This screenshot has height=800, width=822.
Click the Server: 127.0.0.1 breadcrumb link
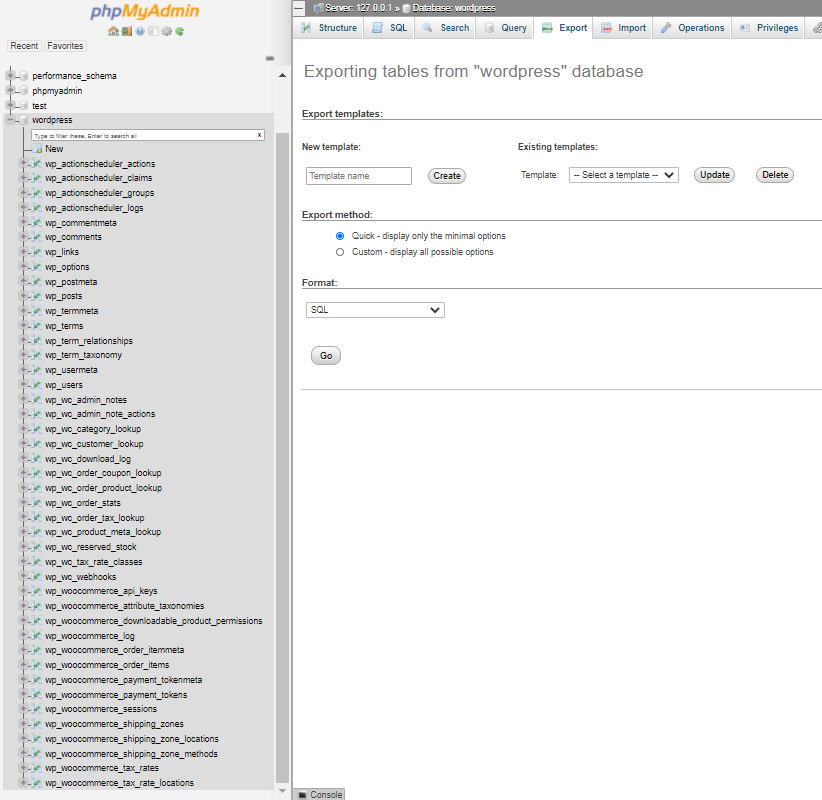pos(359,8)
